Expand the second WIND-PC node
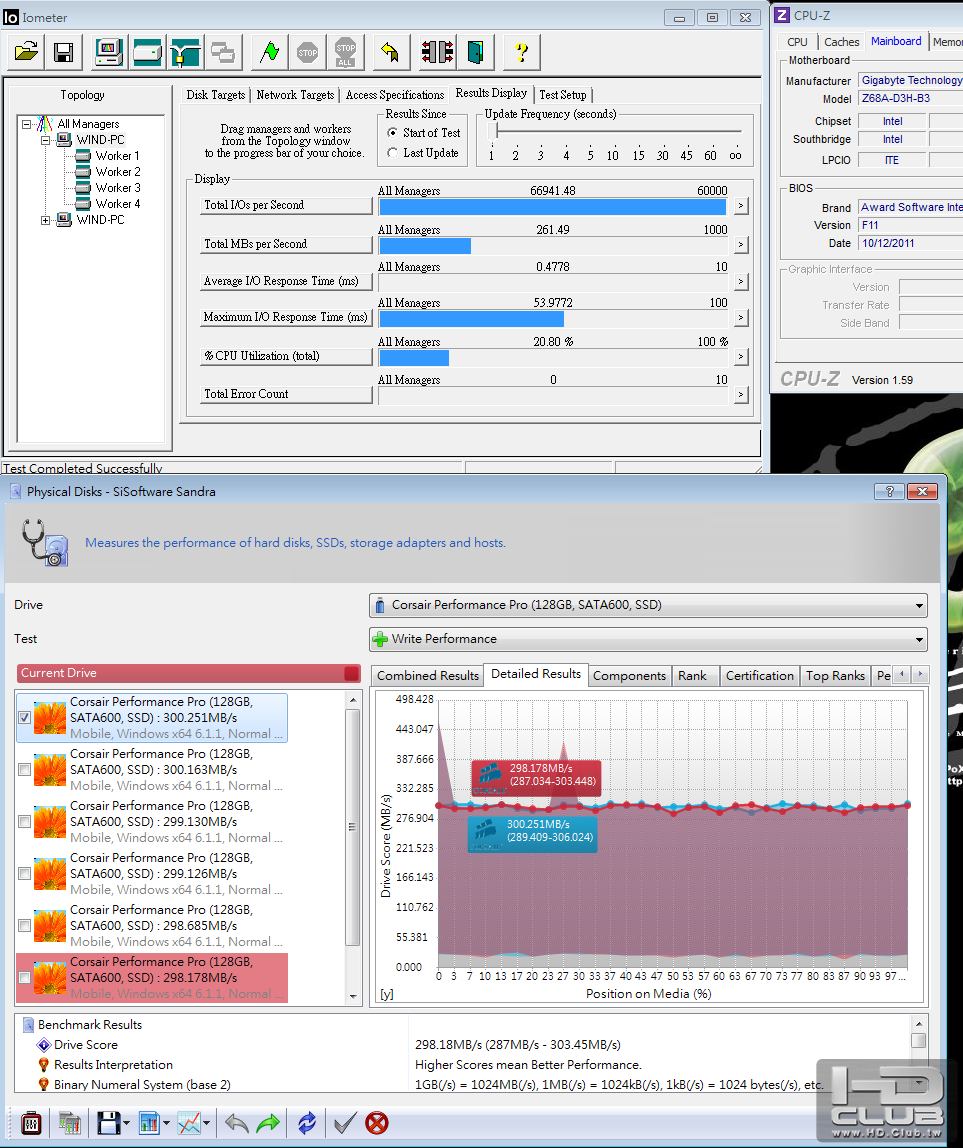This screenshot has width=963, height=1148. (45, 220)
